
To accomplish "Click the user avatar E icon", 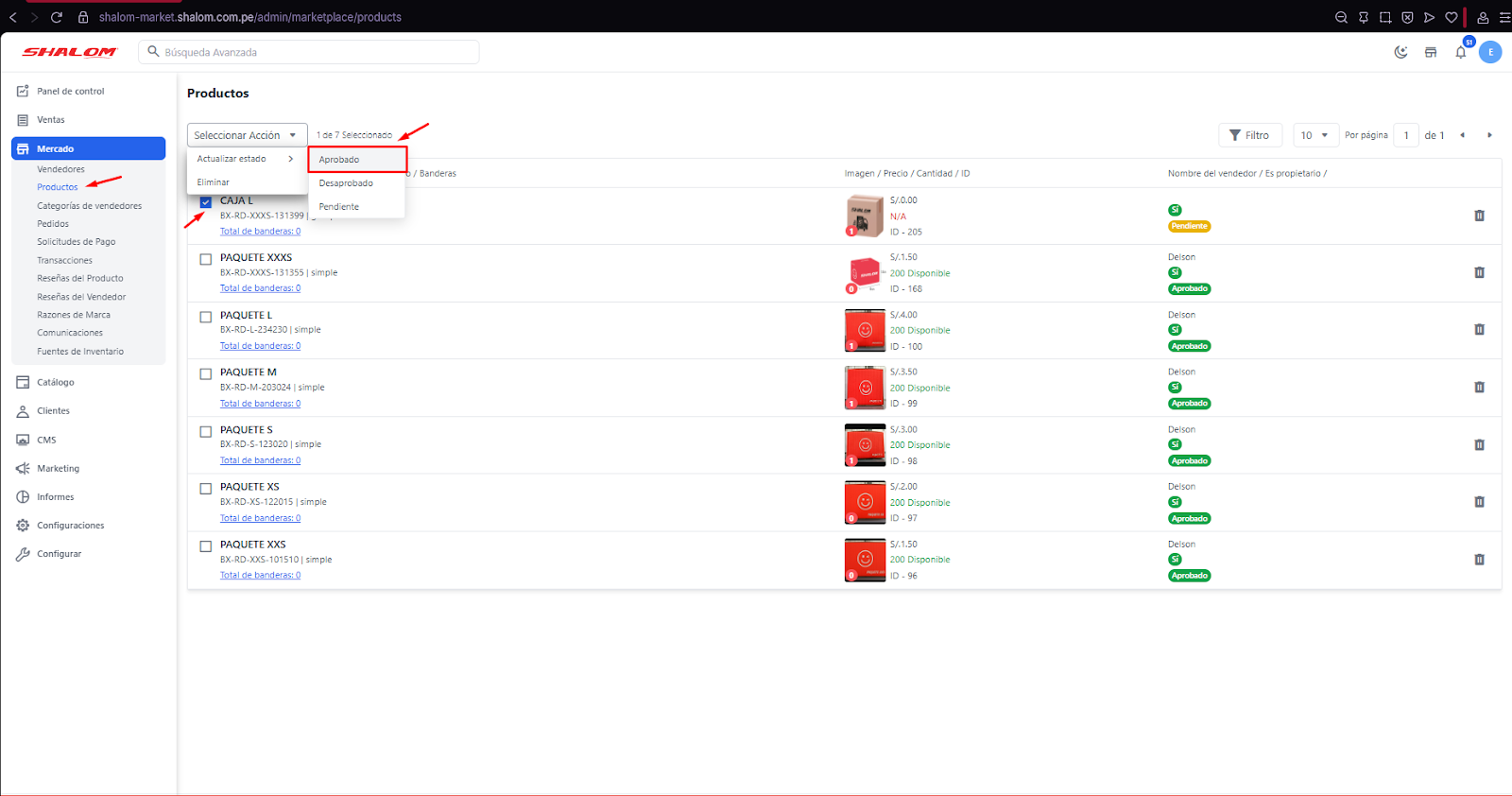I will click(1490, 52).
